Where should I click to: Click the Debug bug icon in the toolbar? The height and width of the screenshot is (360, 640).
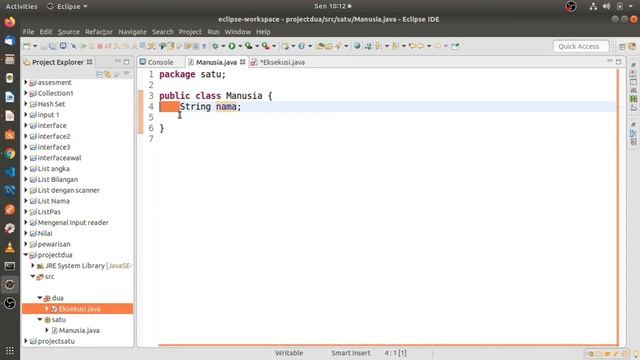pos(215,46)
